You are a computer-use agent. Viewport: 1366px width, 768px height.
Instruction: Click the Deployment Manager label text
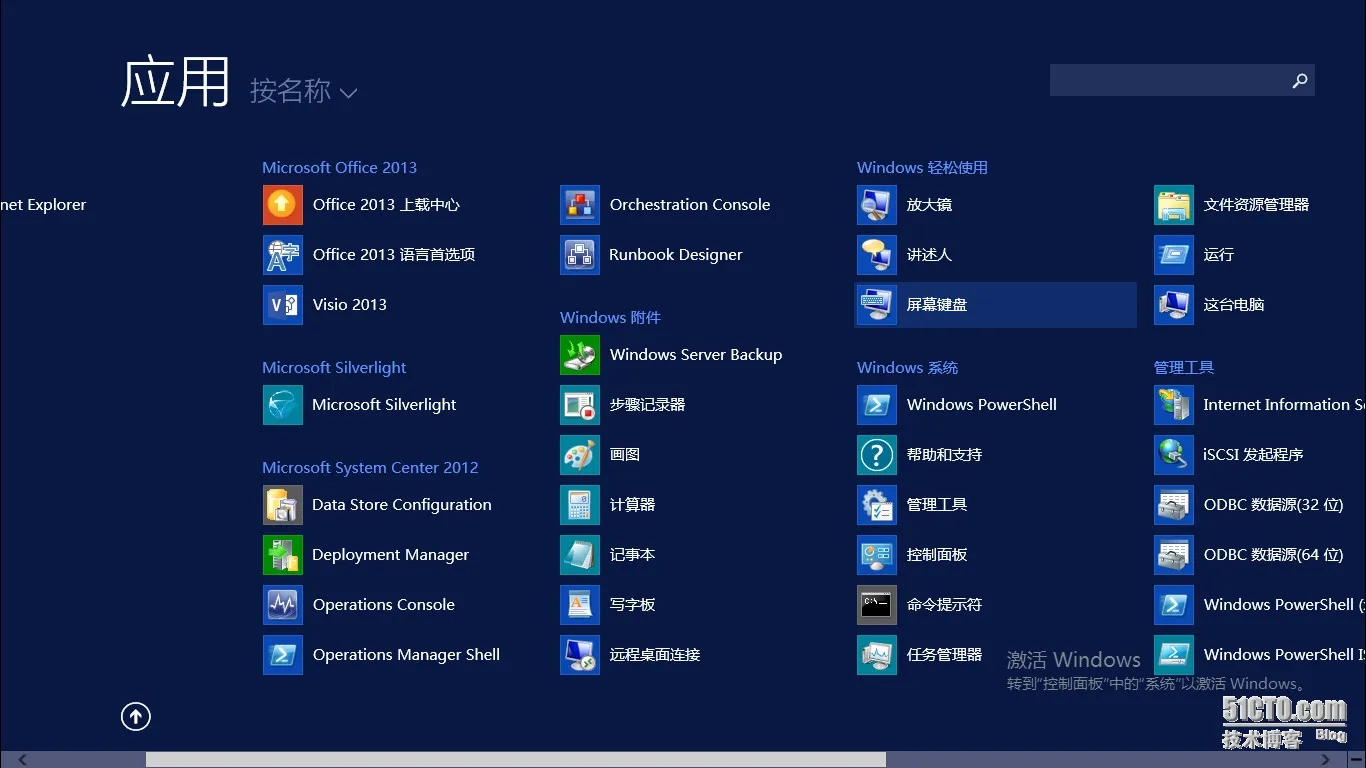(390, 555)
